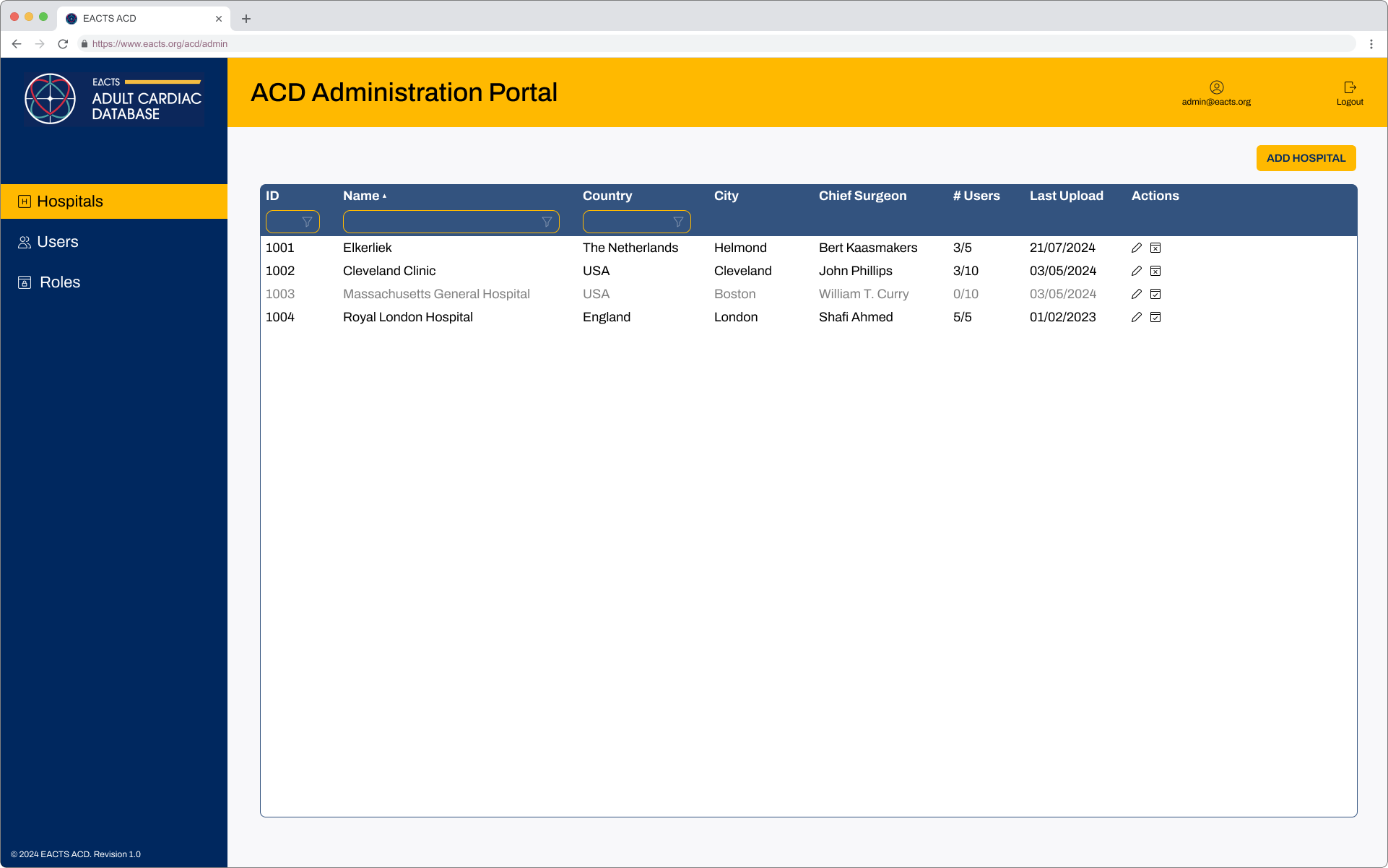
Task: Click the Roles lock icon in sidebar
Action: 25,282
